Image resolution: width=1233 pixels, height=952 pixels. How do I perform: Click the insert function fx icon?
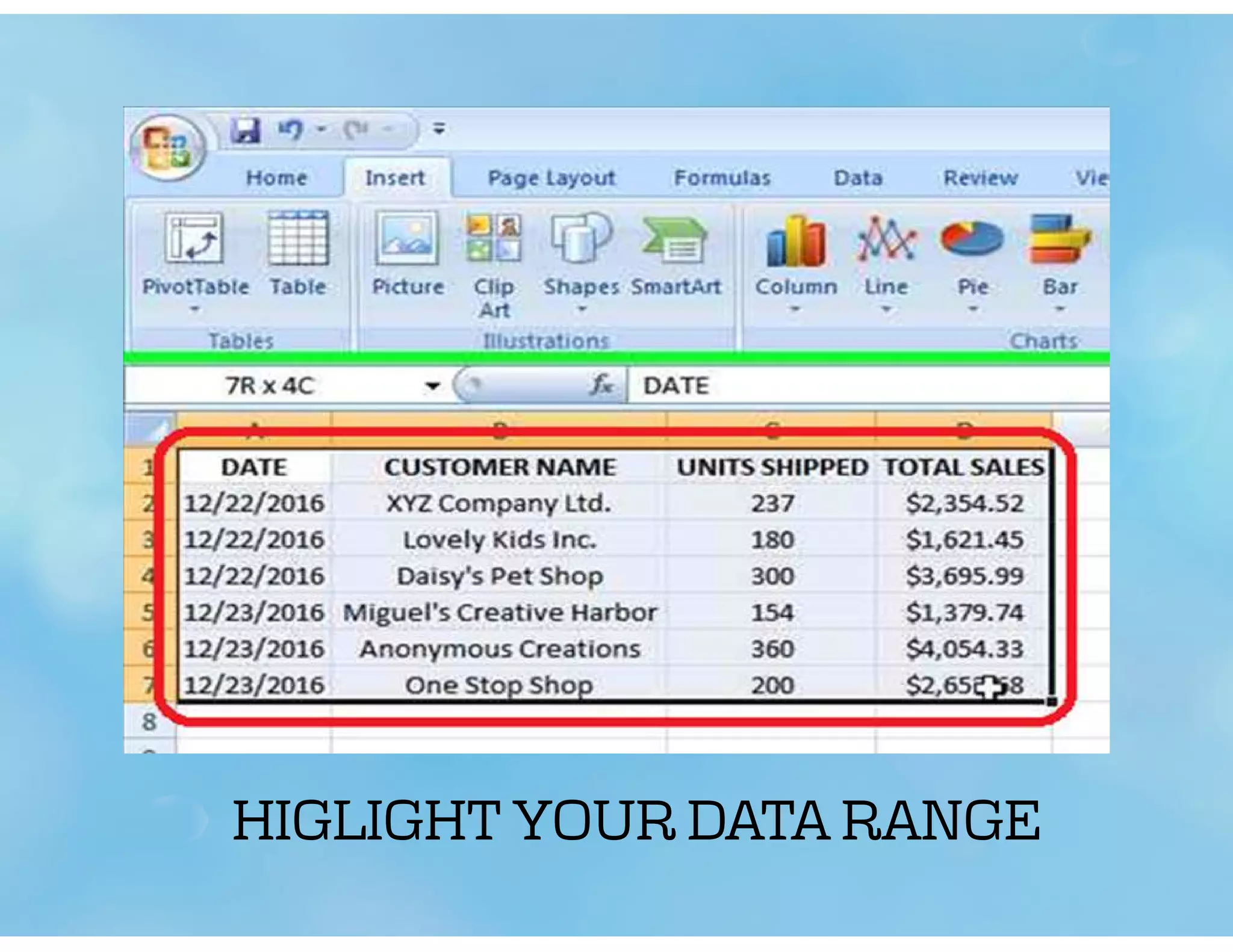(601, 385)
